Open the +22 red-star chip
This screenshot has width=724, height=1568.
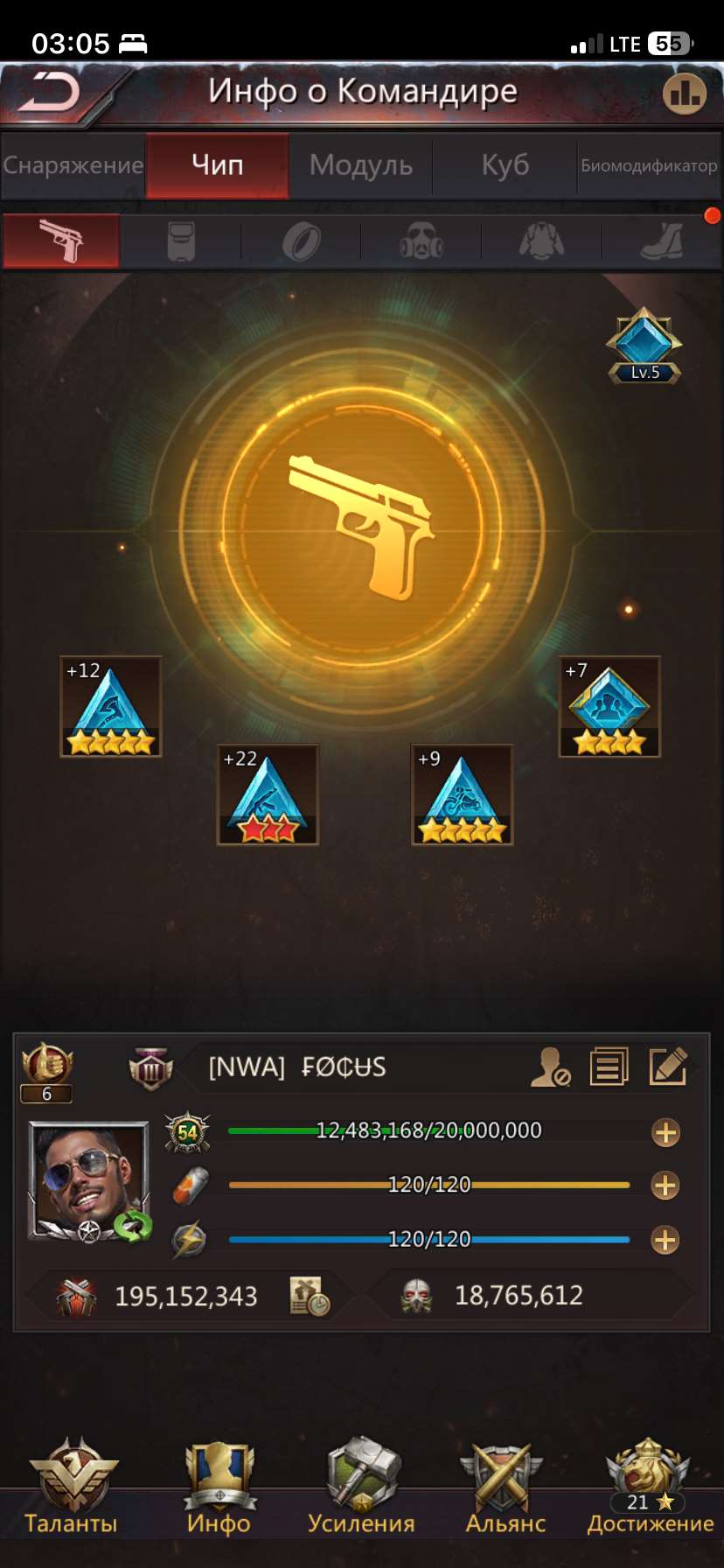click(268, 794)
